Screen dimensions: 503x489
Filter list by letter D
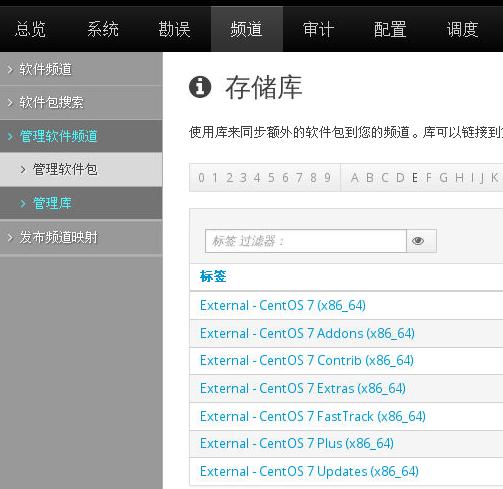[400, 178]
